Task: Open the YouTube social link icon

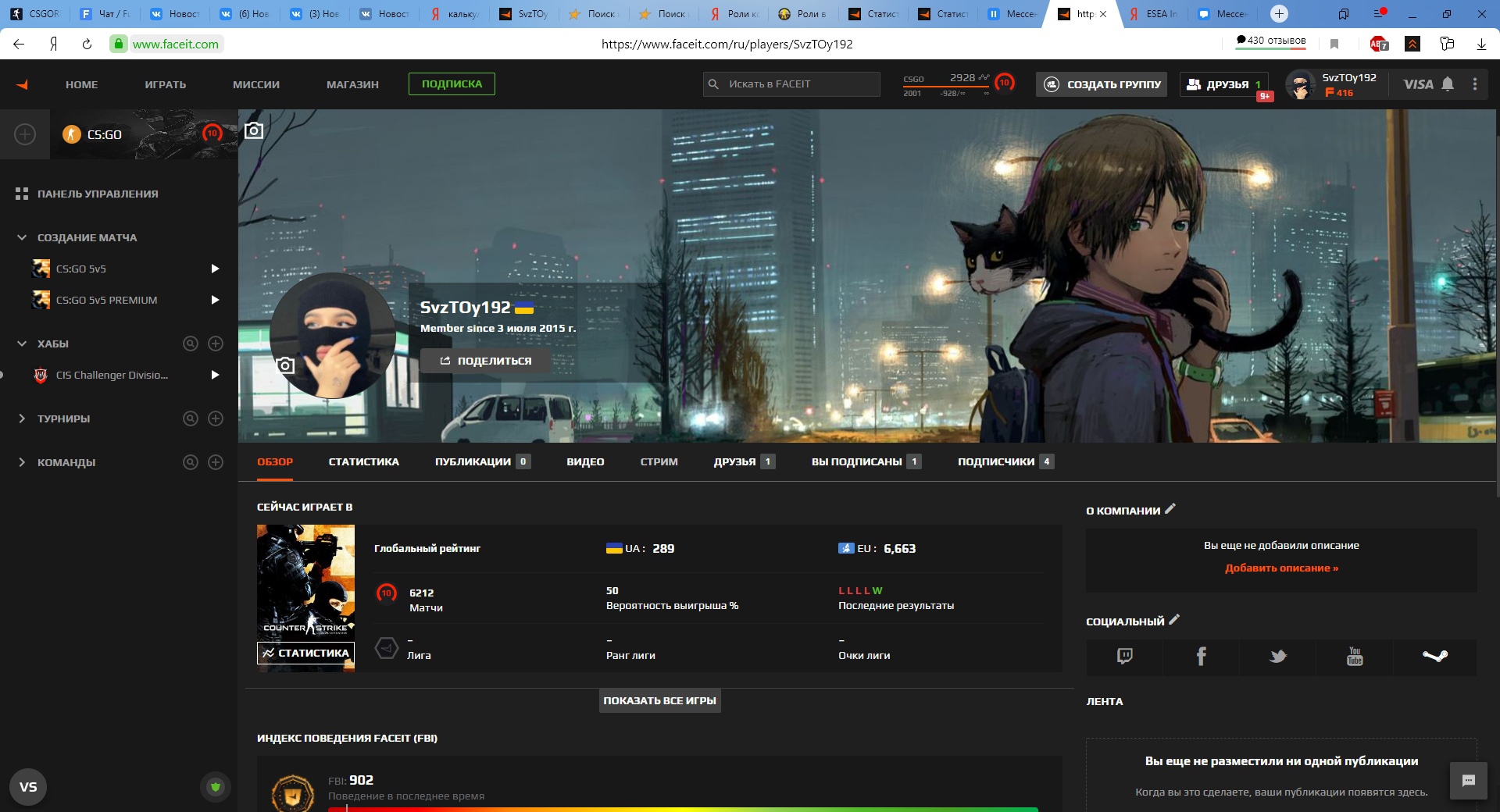Action: [1355, 656]
